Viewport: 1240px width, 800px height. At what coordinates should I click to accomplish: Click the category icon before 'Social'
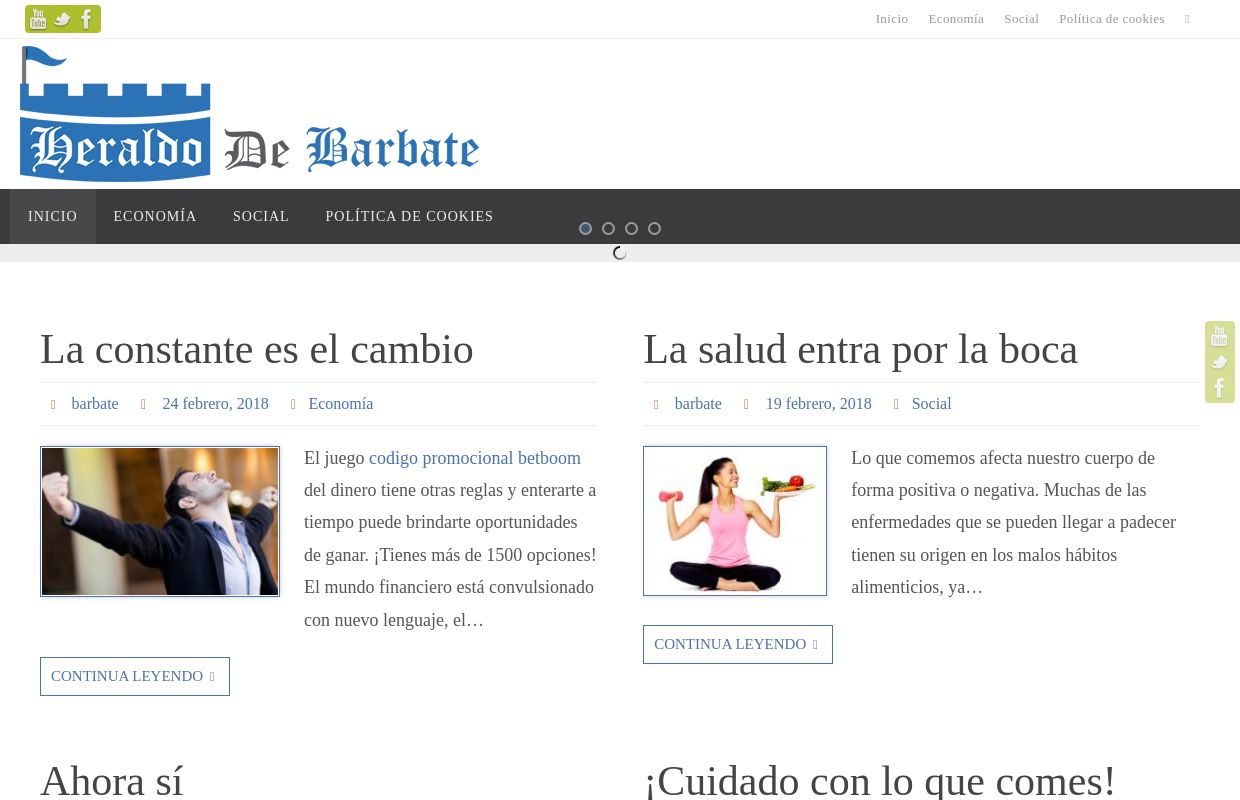pos(897,403)
